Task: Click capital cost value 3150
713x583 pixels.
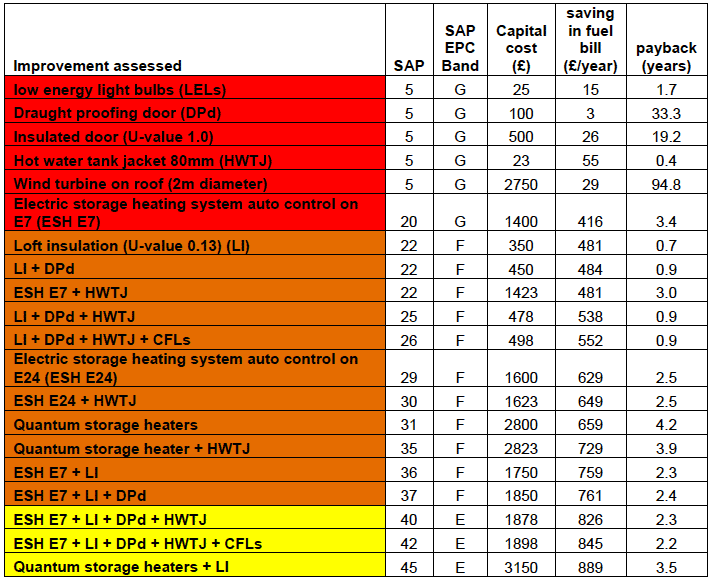Action: point(521,568)
